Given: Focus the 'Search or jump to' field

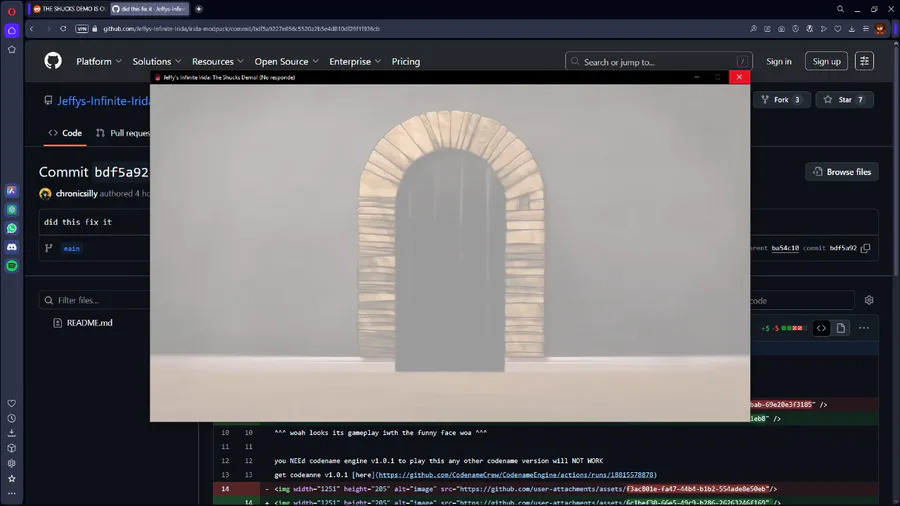Looking at the screenshot, I should (658, 61).
